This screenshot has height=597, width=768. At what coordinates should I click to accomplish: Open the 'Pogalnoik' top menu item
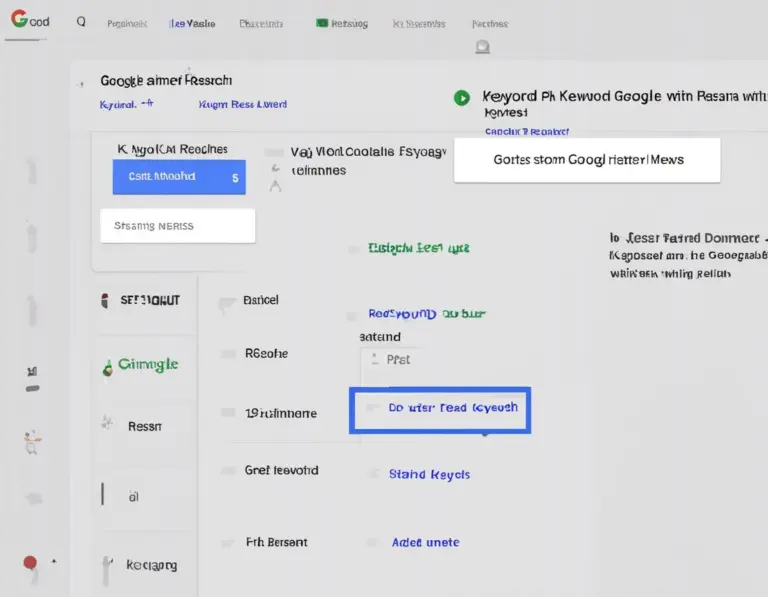coord(127,24)
